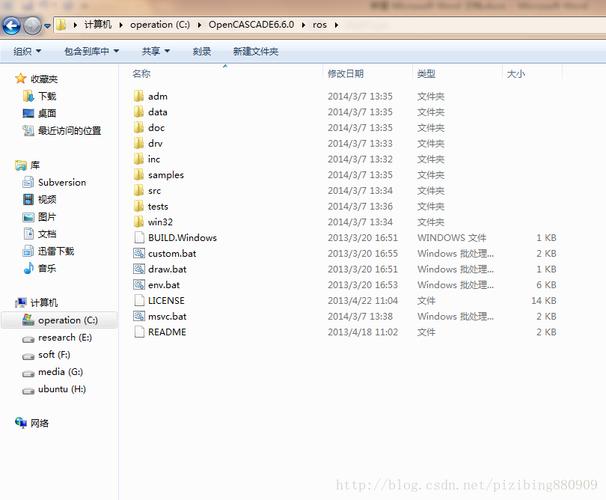Image resolution: width=606 pixels, height=500 pixels.
Task: Open the 迅雷下载 library
Action: [x=56, y=251]
